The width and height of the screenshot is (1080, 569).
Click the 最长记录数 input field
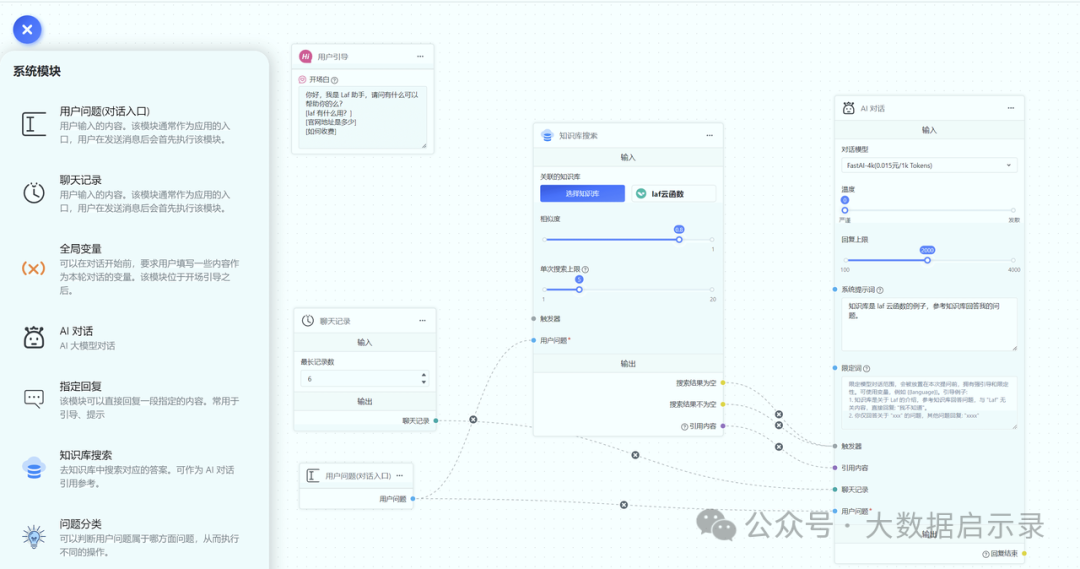coord(364,379)
